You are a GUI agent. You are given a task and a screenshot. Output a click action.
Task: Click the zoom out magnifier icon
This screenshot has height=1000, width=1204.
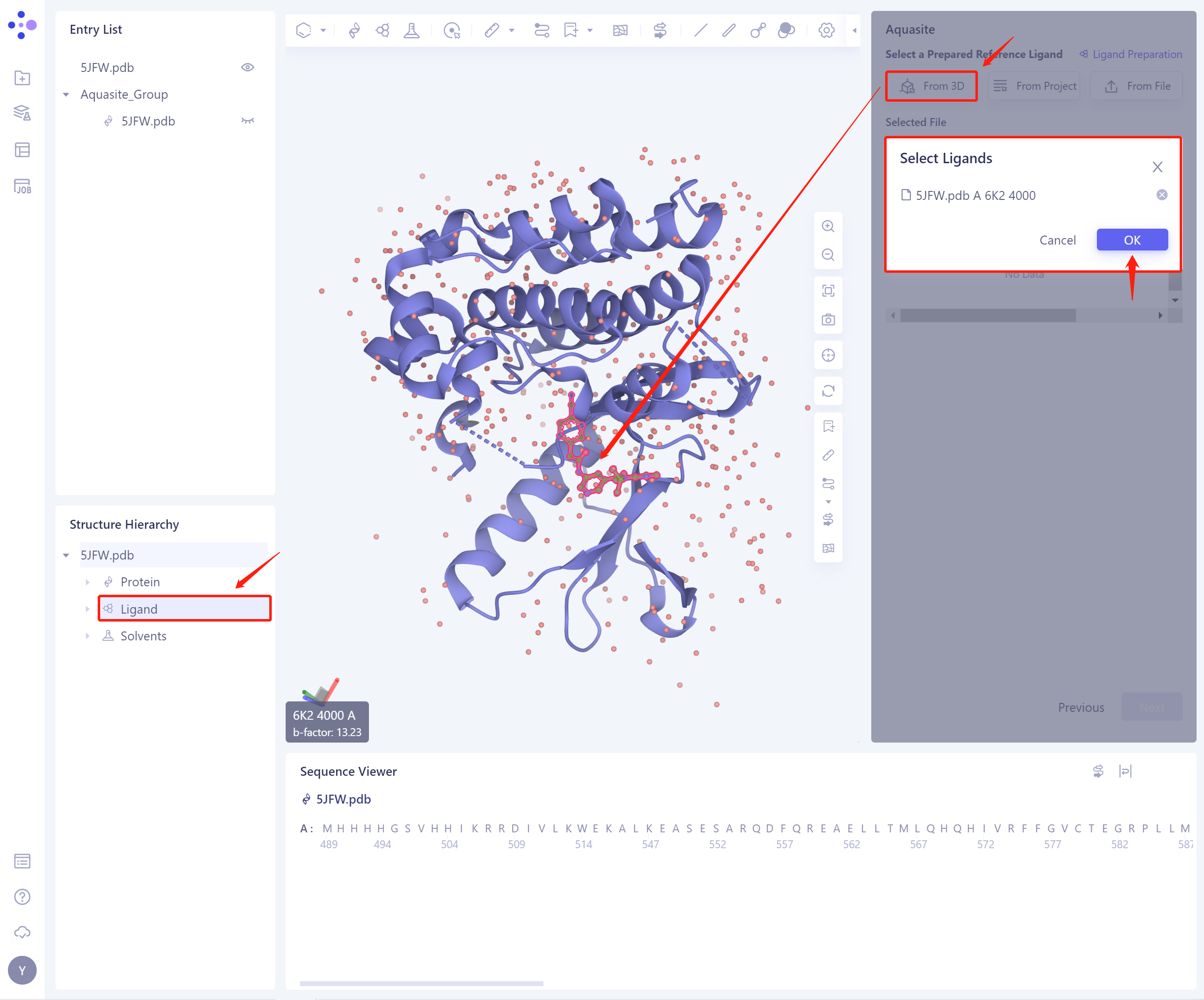[828, 254]
